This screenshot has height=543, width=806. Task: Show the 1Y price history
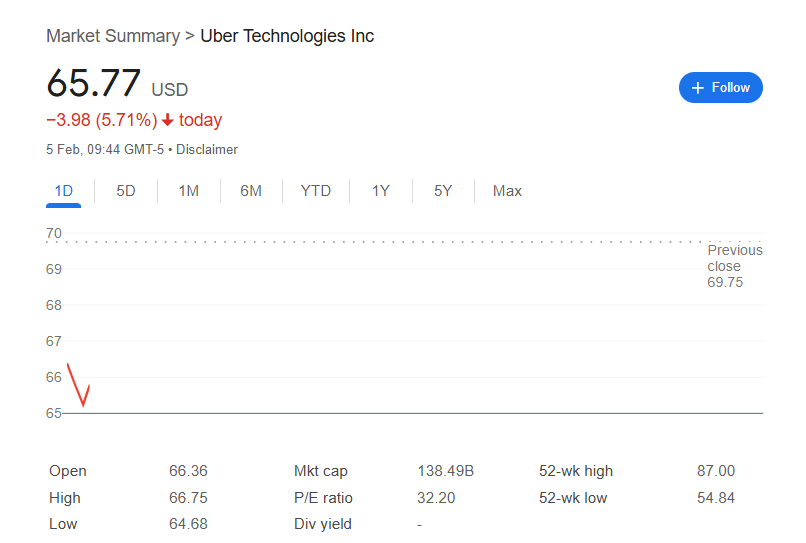point(381,191)
